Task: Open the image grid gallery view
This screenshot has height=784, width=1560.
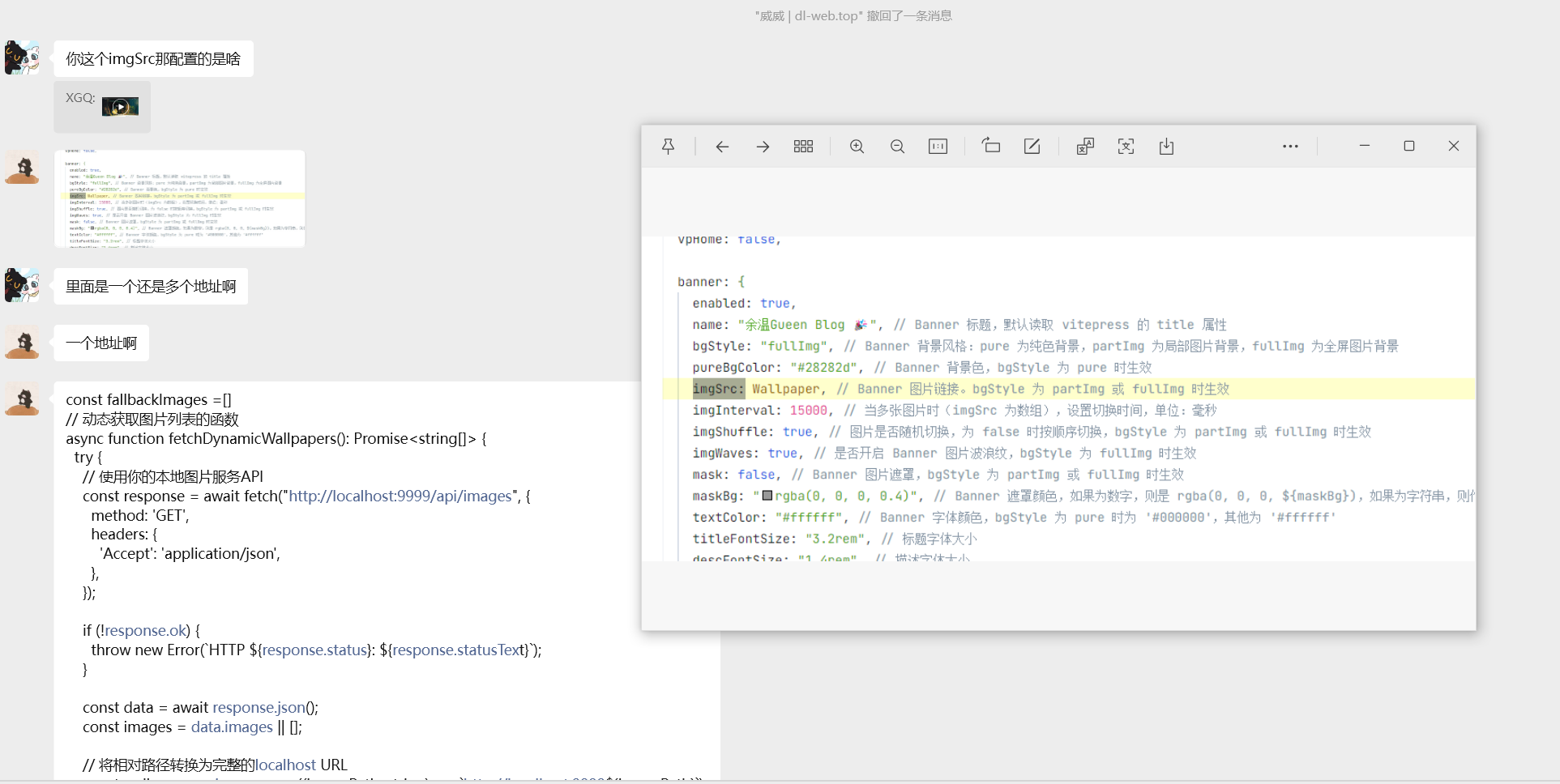Action: pos(803,147)
